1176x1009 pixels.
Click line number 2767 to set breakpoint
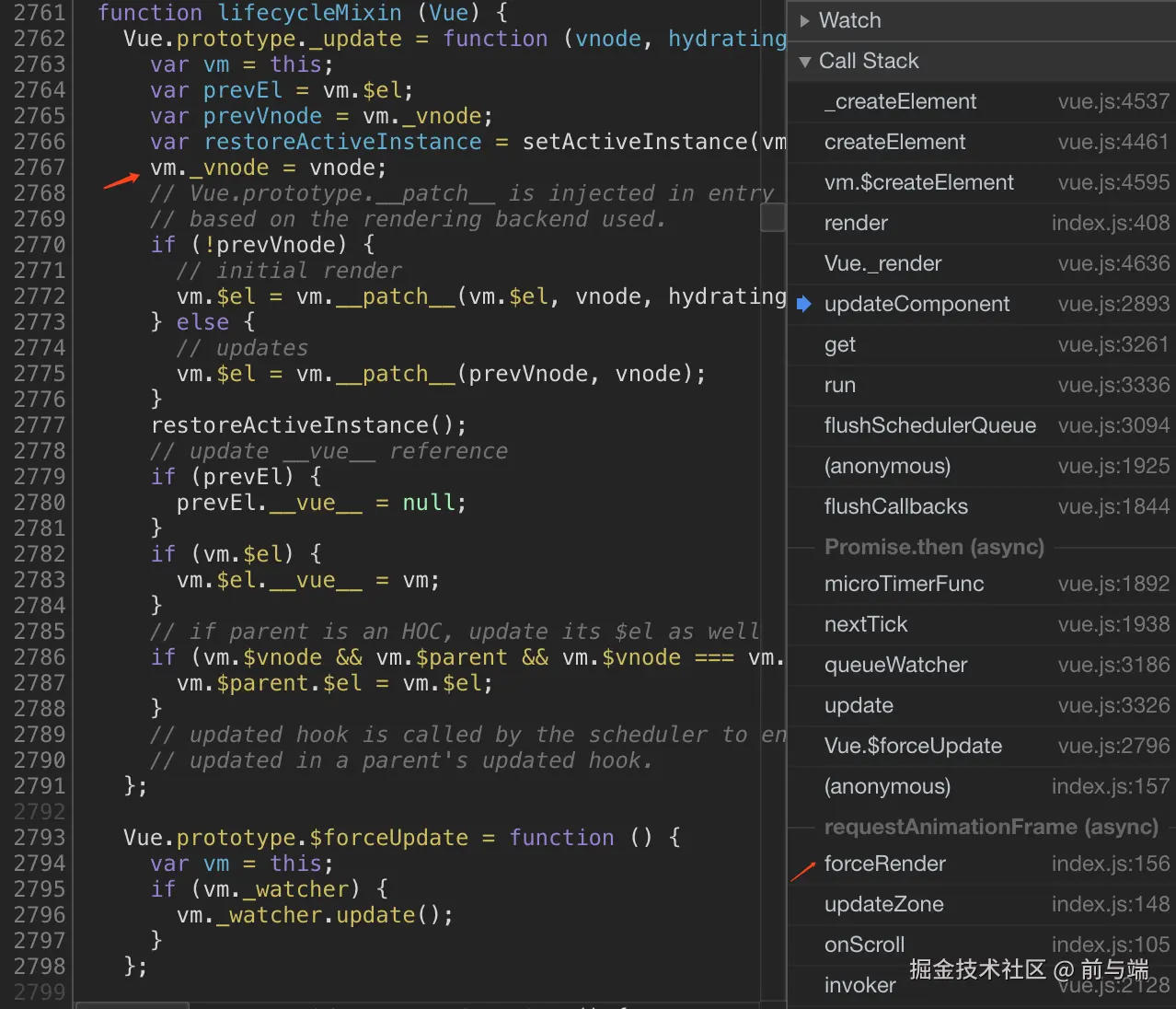point(40,168)
